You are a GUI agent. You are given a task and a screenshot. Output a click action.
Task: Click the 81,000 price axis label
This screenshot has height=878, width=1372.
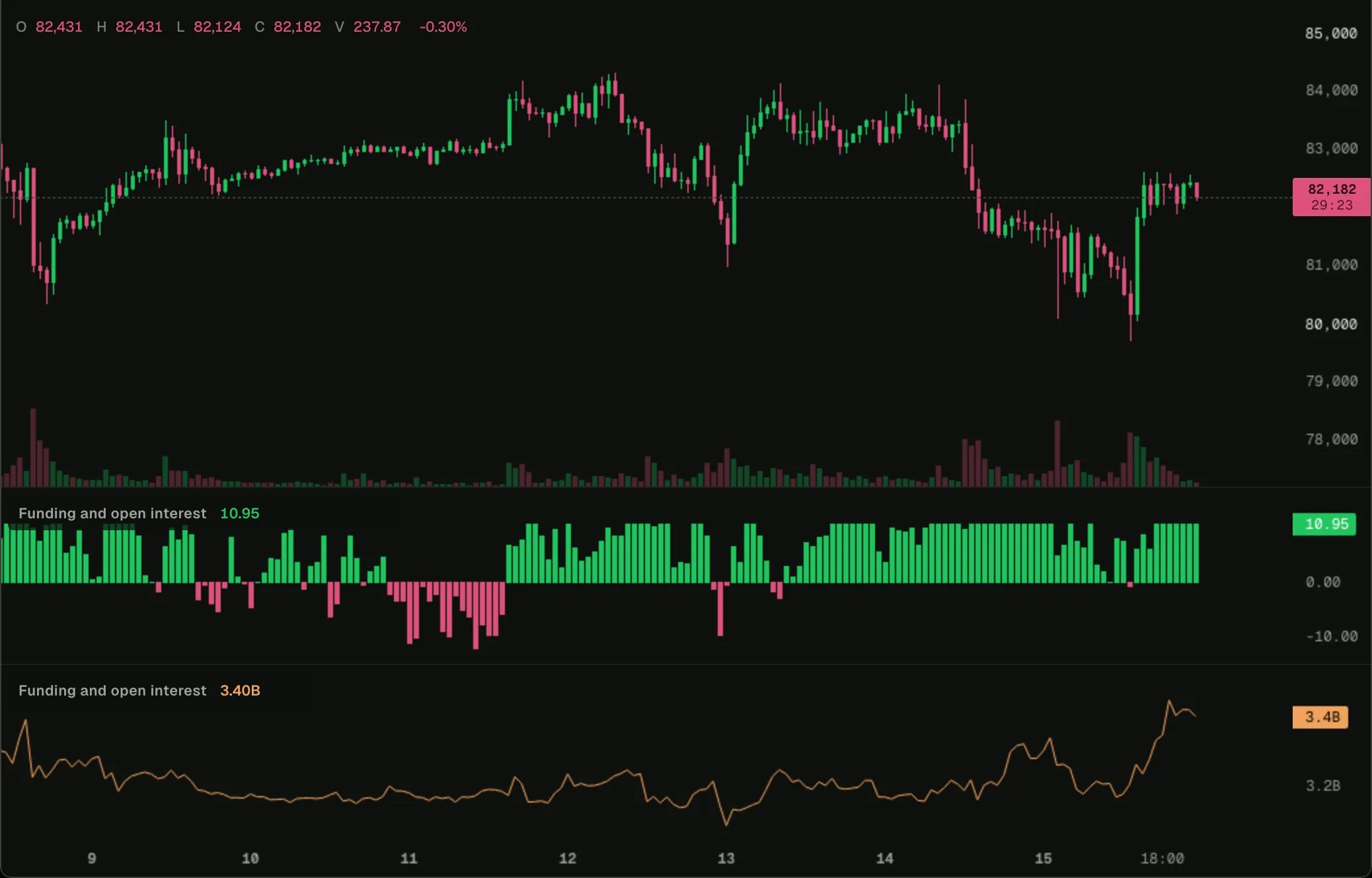tap(1330, 265)
